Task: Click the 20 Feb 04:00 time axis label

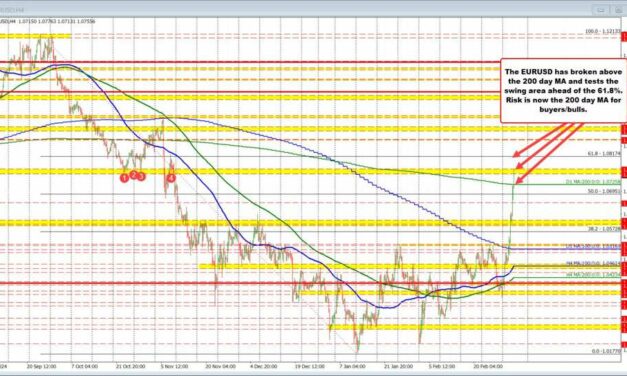Action: 488,366
